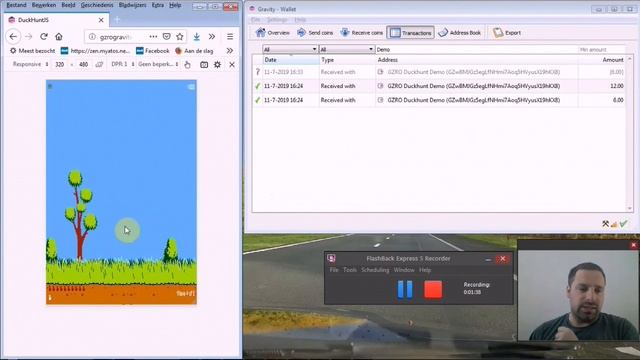This screenshot has width=640, height=360.
Task: Open Firefox downloads arrow
Action: 197,37
